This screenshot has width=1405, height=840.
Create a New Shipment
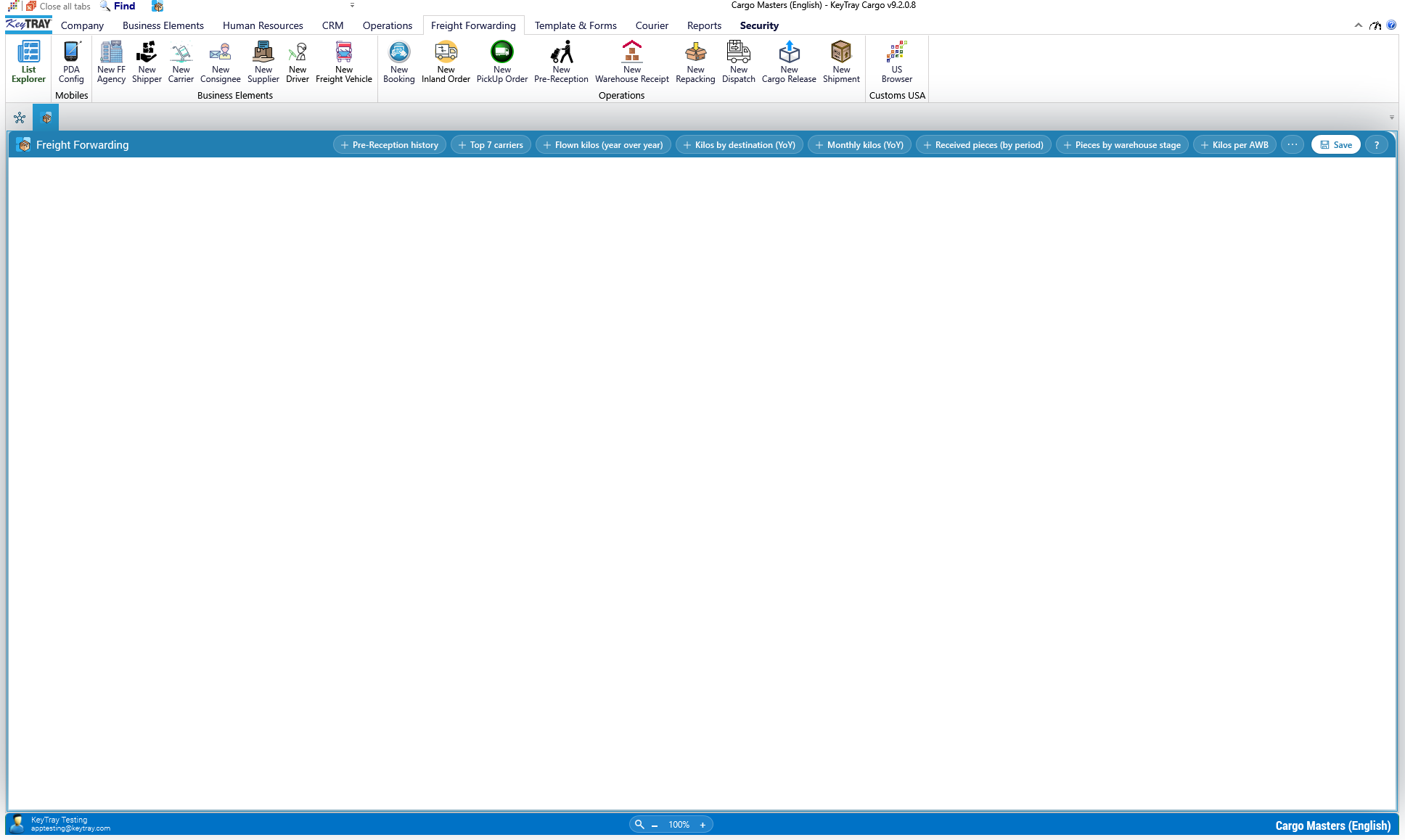click(841, 62)
